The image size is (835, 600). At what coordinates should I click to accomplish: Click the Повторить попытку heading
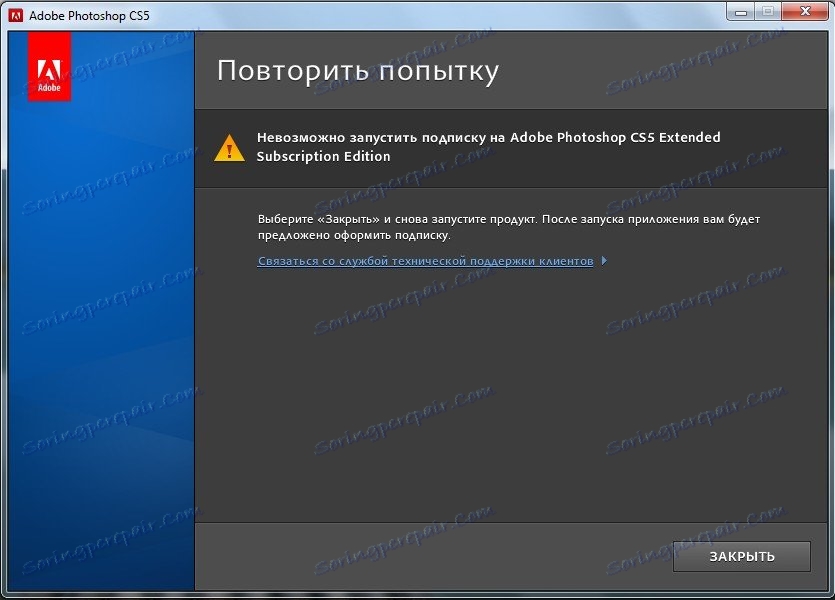pyautogui.click(x=358, y=70)
